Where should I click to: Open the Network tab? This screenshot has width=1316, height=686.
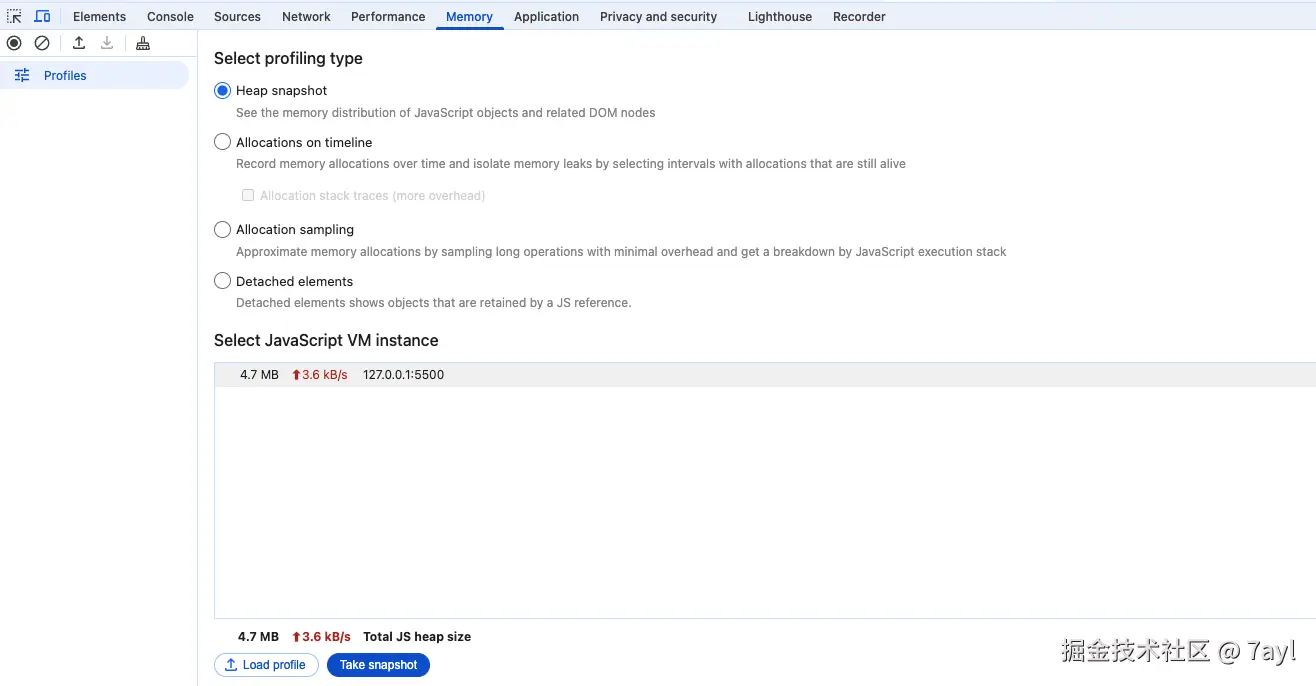click(306, 17)
